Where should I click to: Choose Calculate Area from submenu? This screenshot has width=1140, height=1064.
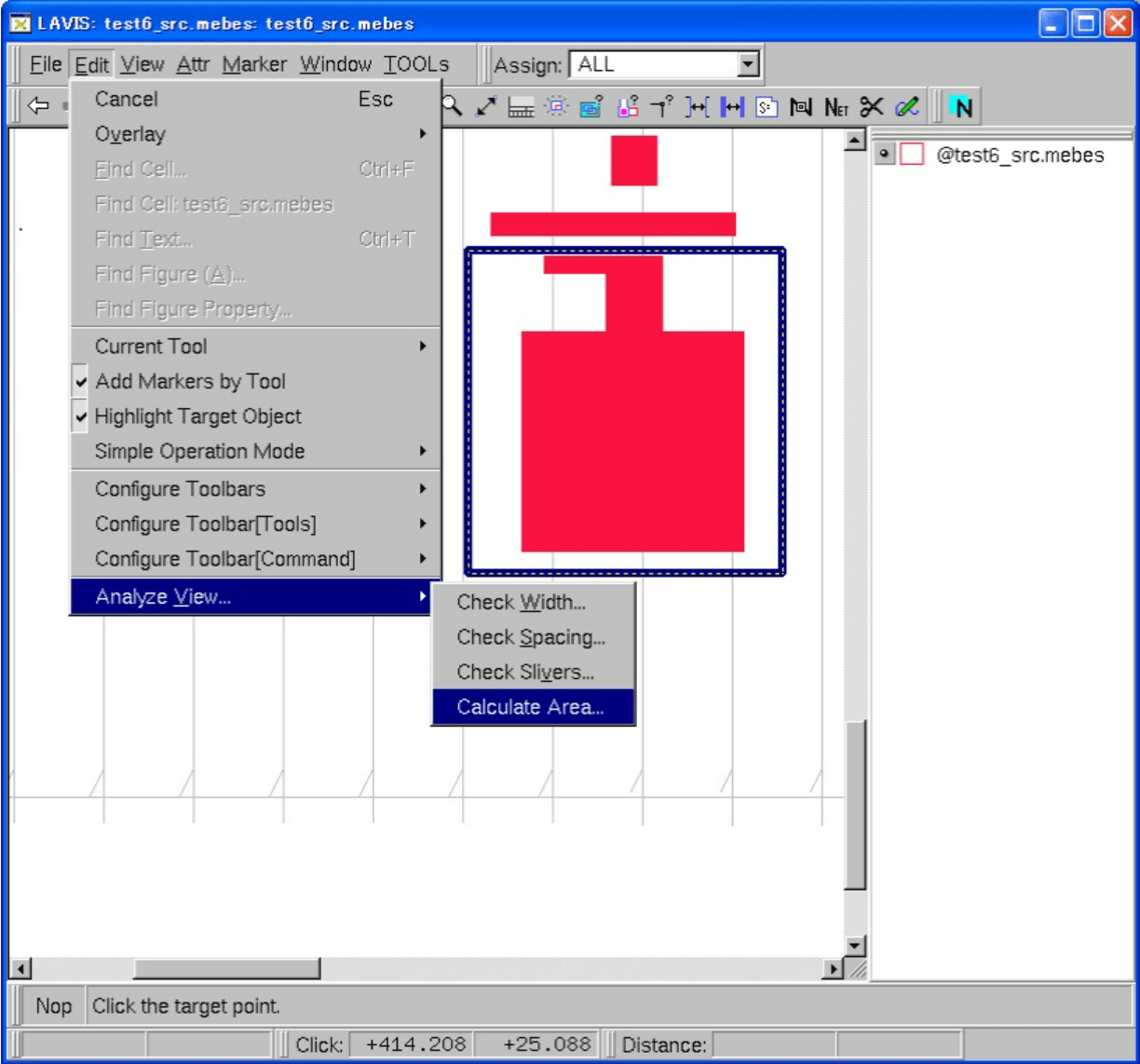530,707
